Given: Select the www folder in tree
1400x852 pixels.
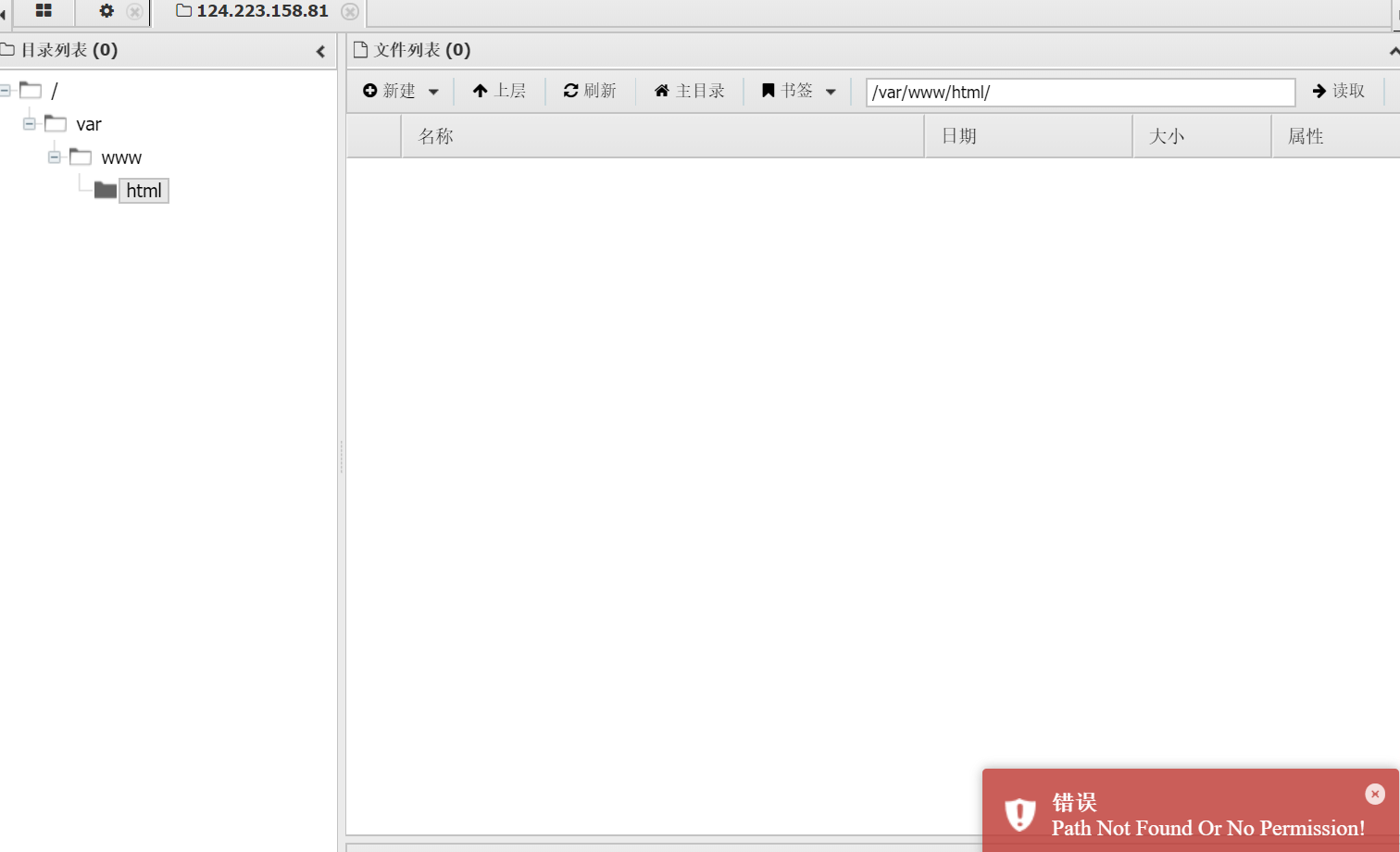Looking at the screenshot, I should pos(121,158).
